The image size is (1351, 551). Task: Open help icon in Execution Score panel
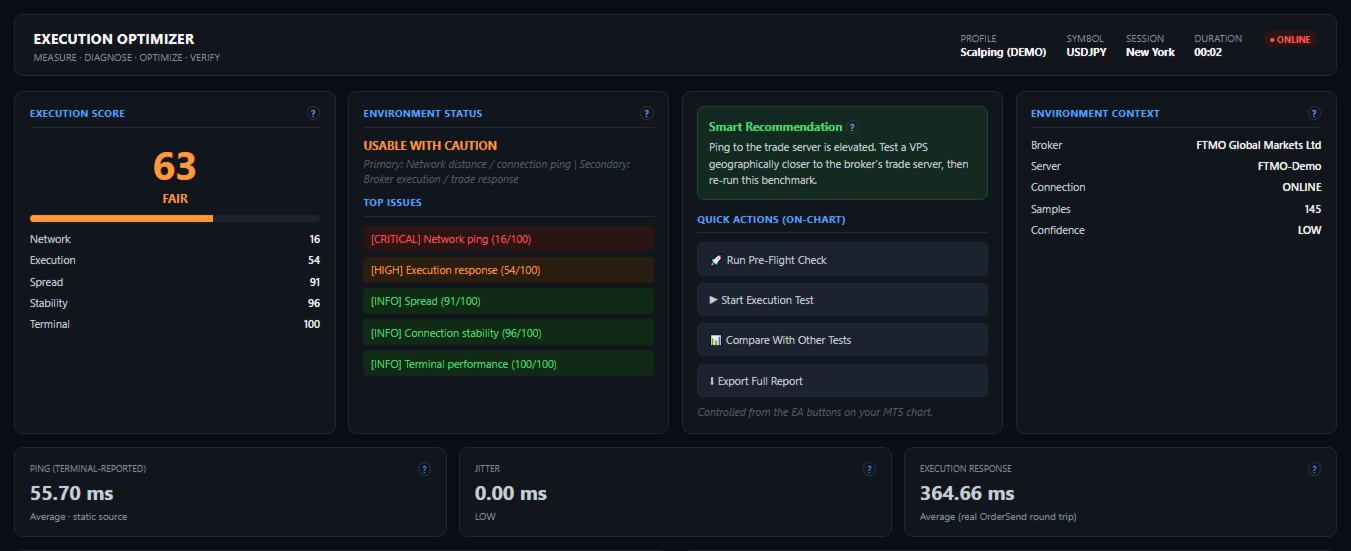click(314, 114)
